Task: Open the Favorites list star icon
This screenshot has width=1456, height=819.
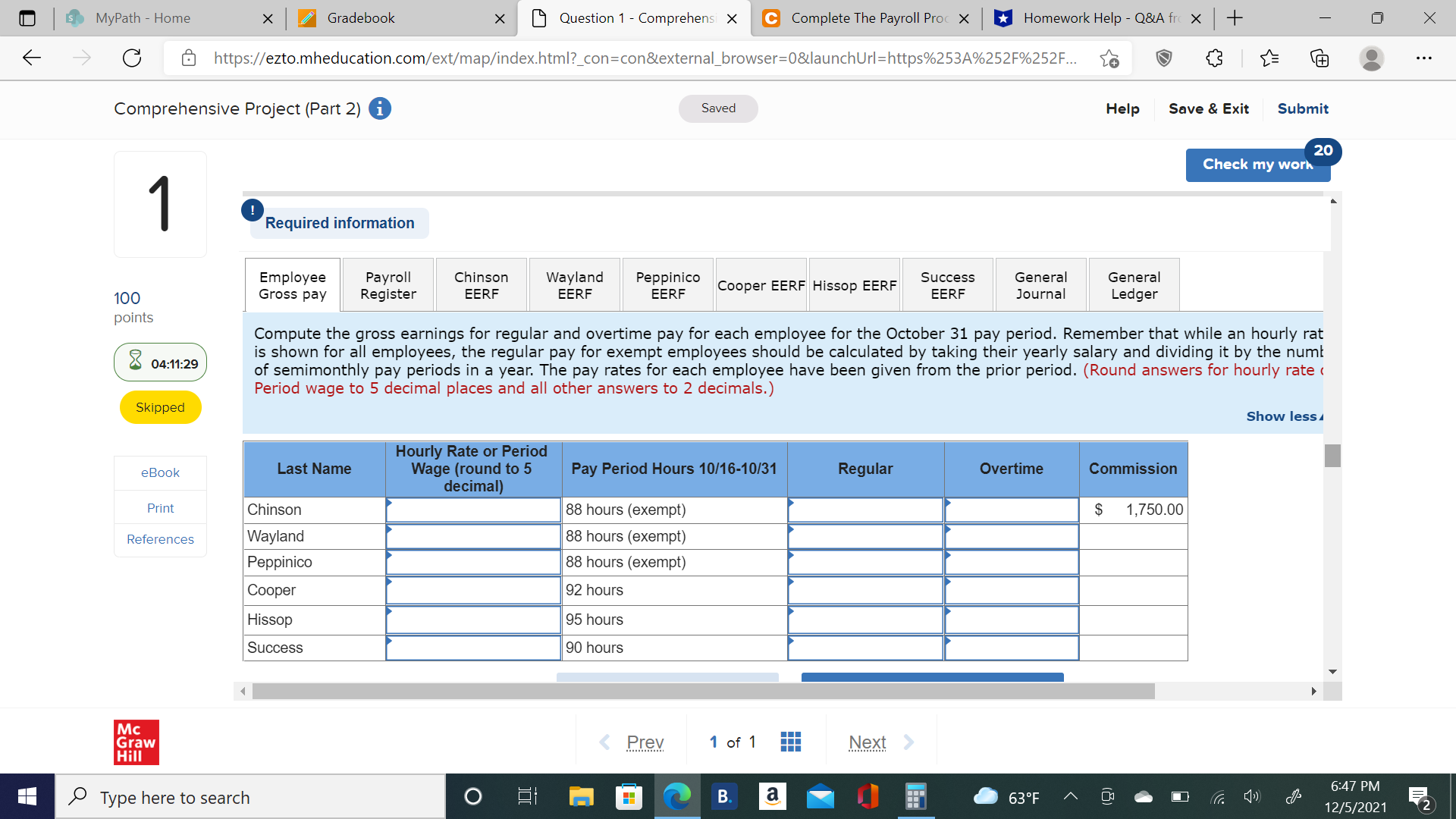Action: pos(1270,58)
